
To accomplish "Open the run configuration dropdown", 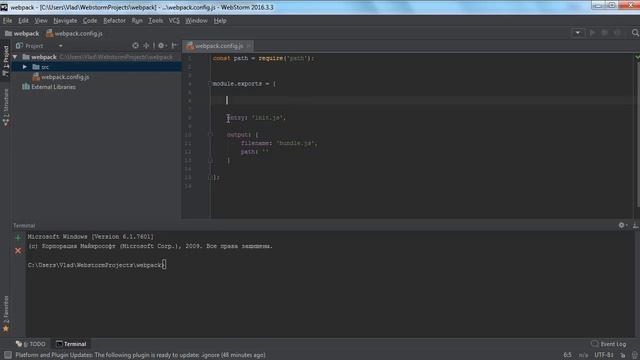I will pos(578,33).
